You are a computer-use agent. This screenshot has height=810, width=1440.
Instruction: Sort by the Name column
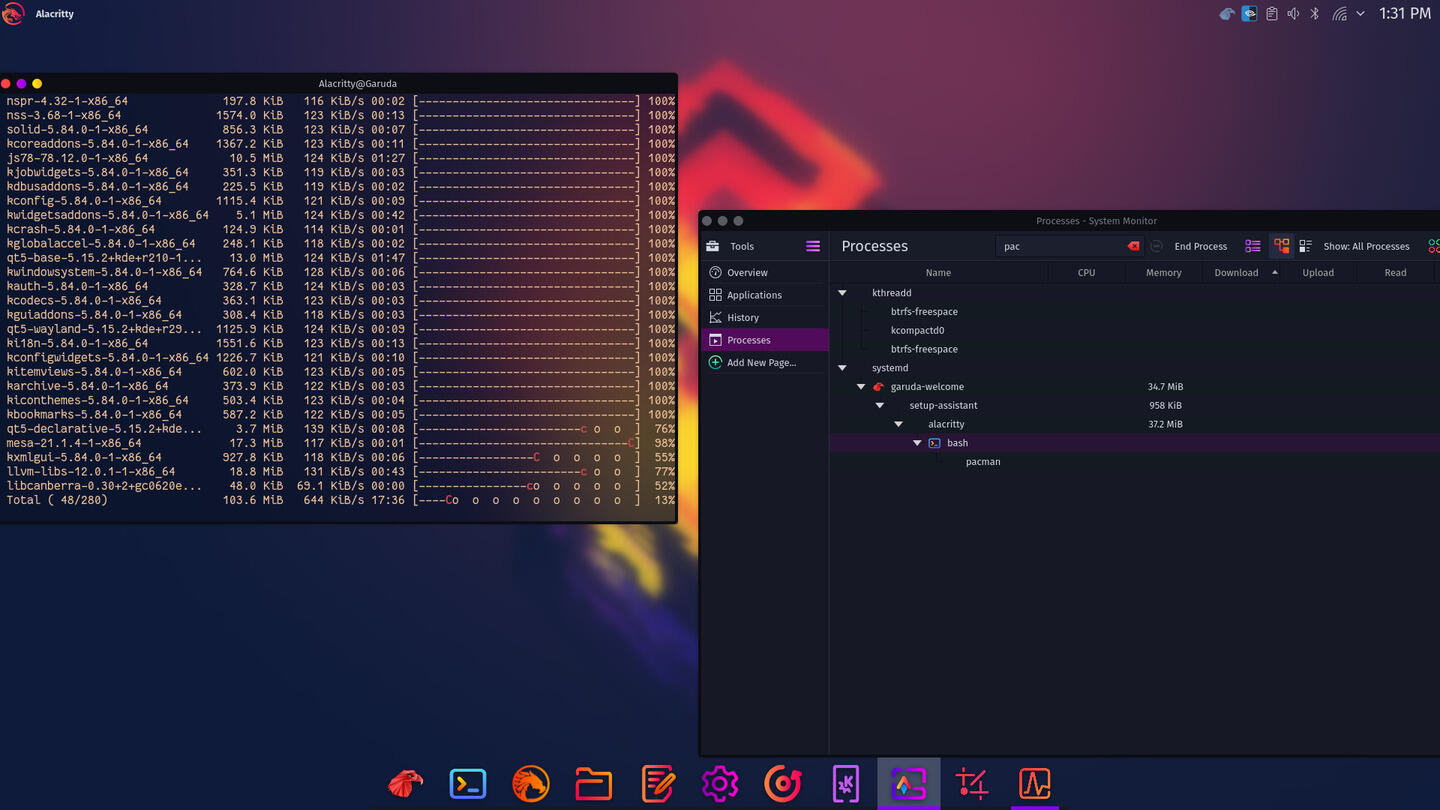(x=938, y=272)
